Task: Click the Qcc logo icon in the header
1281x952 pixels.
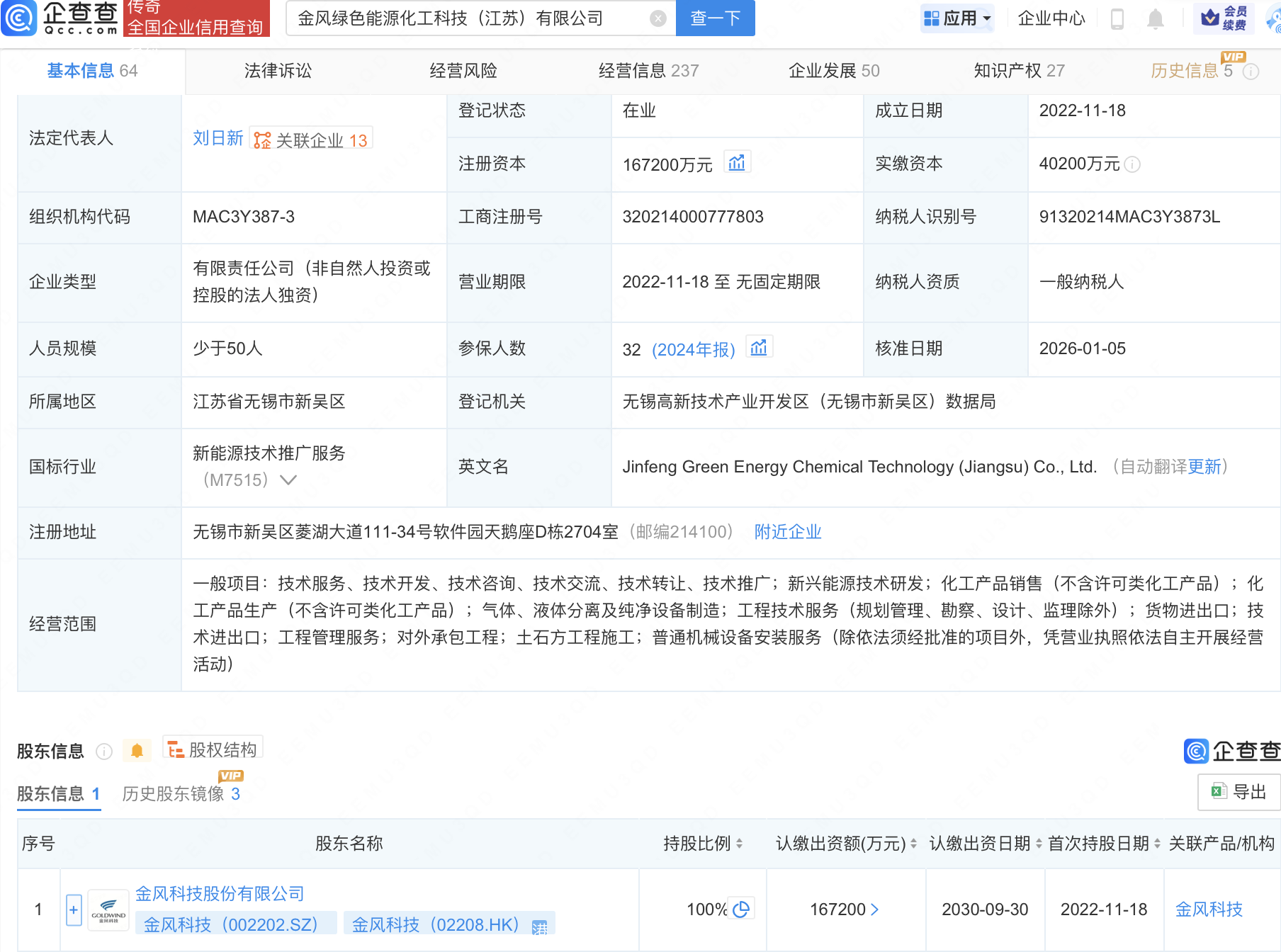Action: click(19, 18)
